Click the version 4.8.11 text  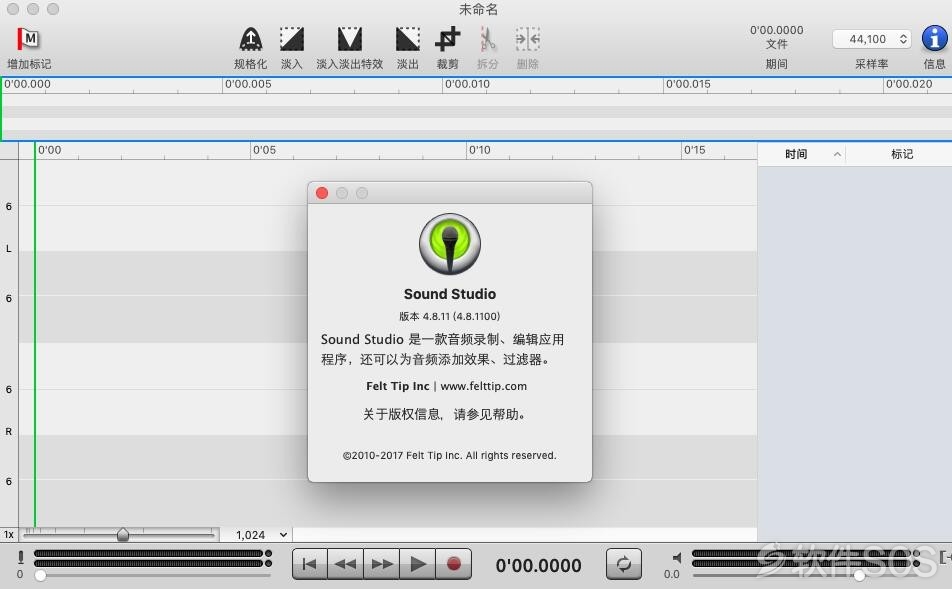[450, 316]
